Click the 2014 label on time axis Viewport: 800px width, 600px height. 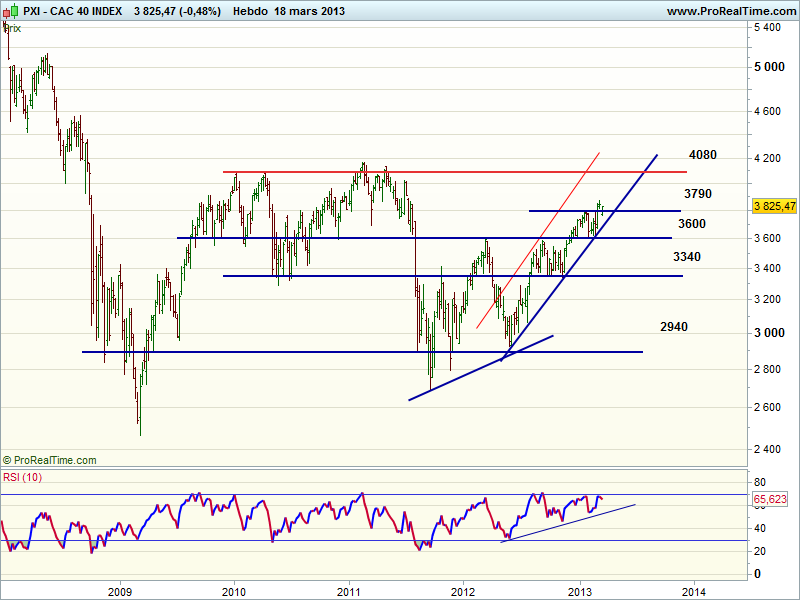point(690,590)
